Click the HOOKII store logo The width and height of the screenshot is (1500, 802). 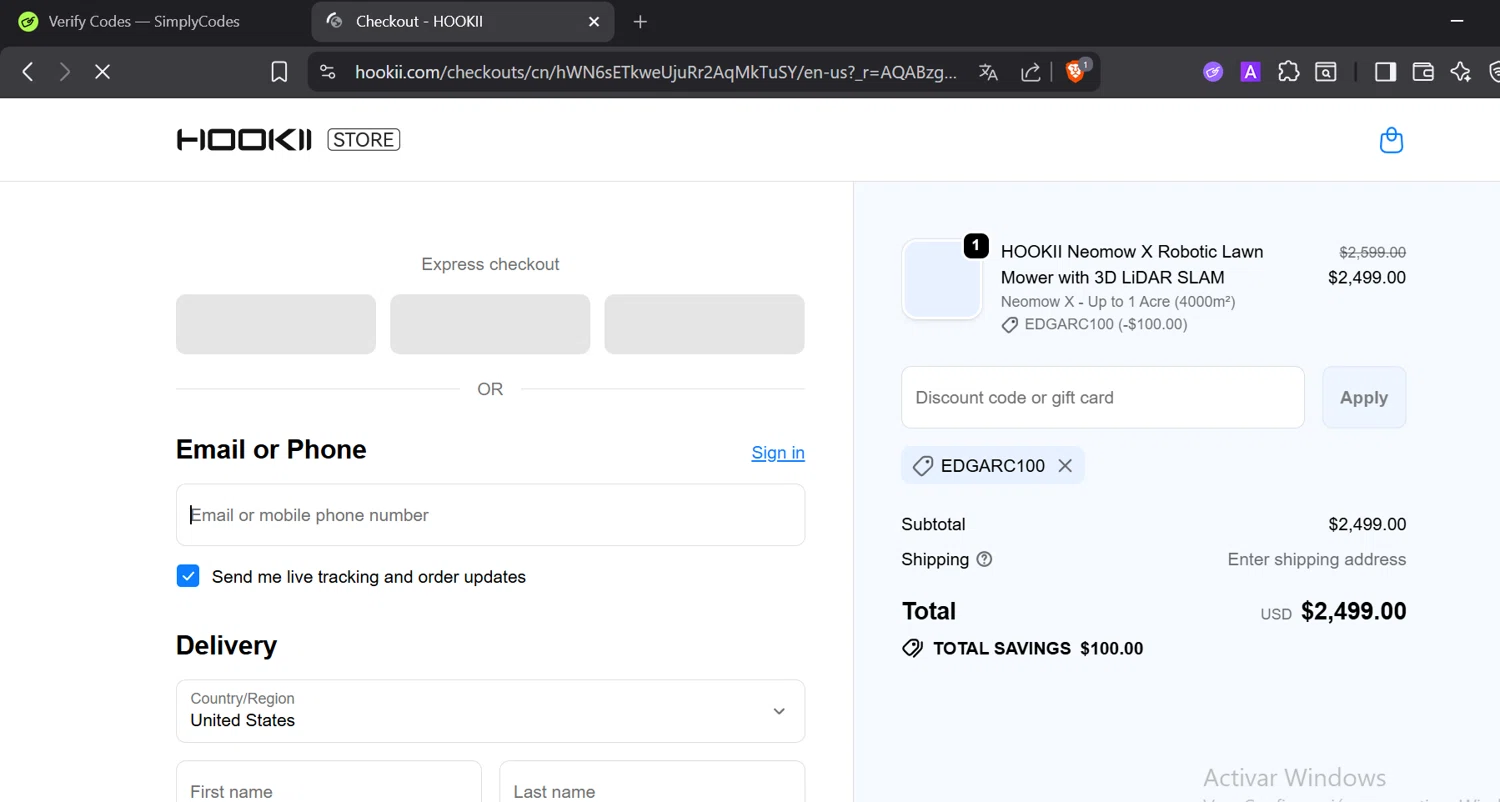[288, 140]
